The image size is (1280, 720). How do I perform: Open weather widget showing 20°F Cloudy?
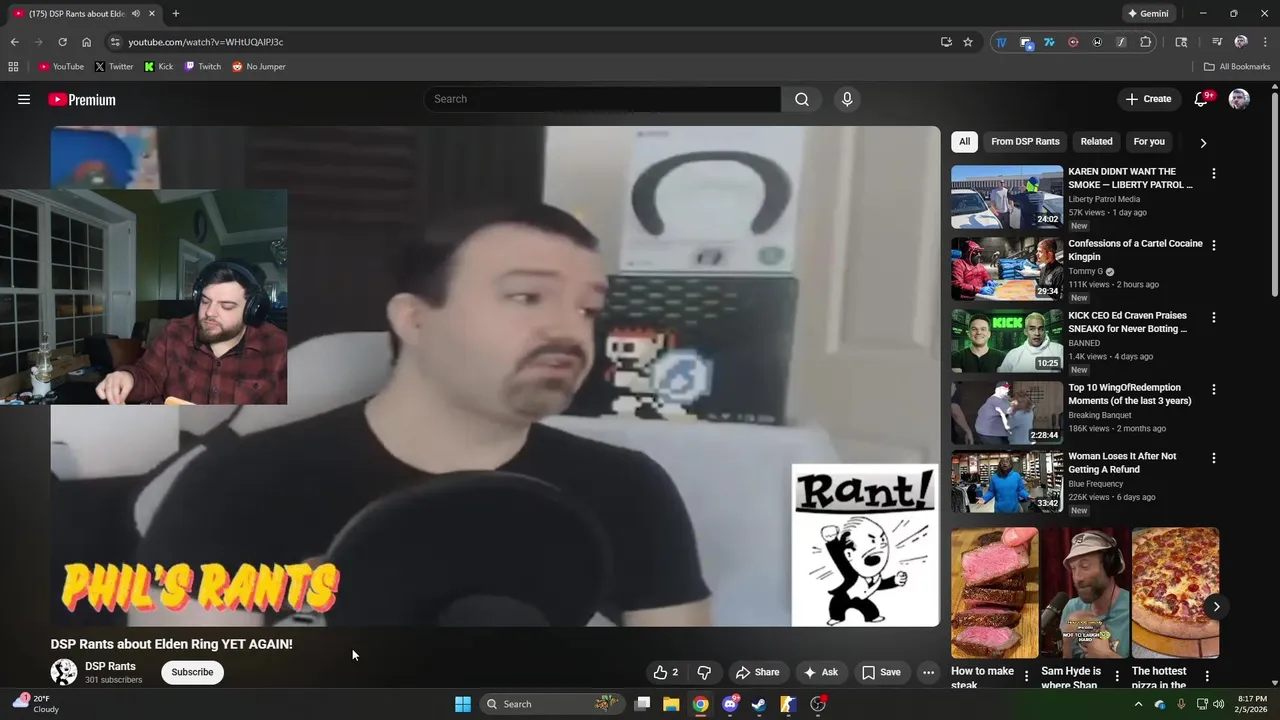(x=37, y=704)
